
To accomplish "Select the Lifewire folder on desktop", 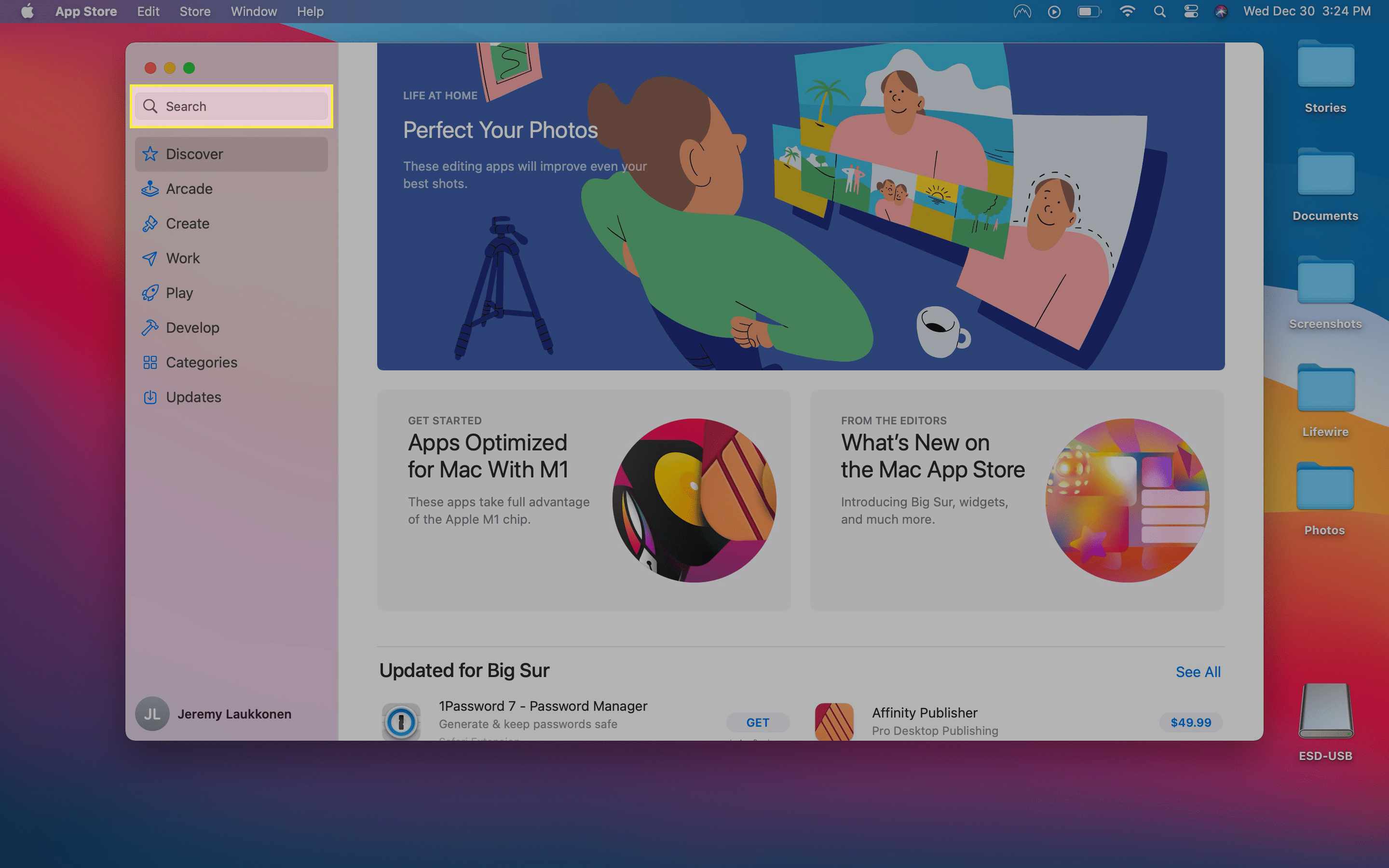I will [x=1325, y=401].
